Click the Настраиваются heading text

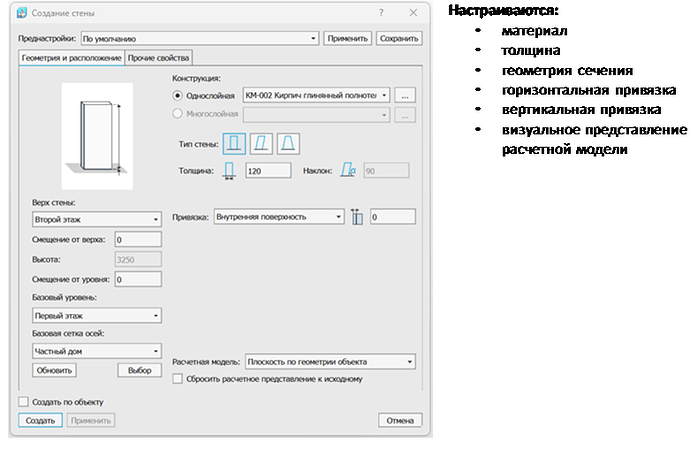[503, 11]
